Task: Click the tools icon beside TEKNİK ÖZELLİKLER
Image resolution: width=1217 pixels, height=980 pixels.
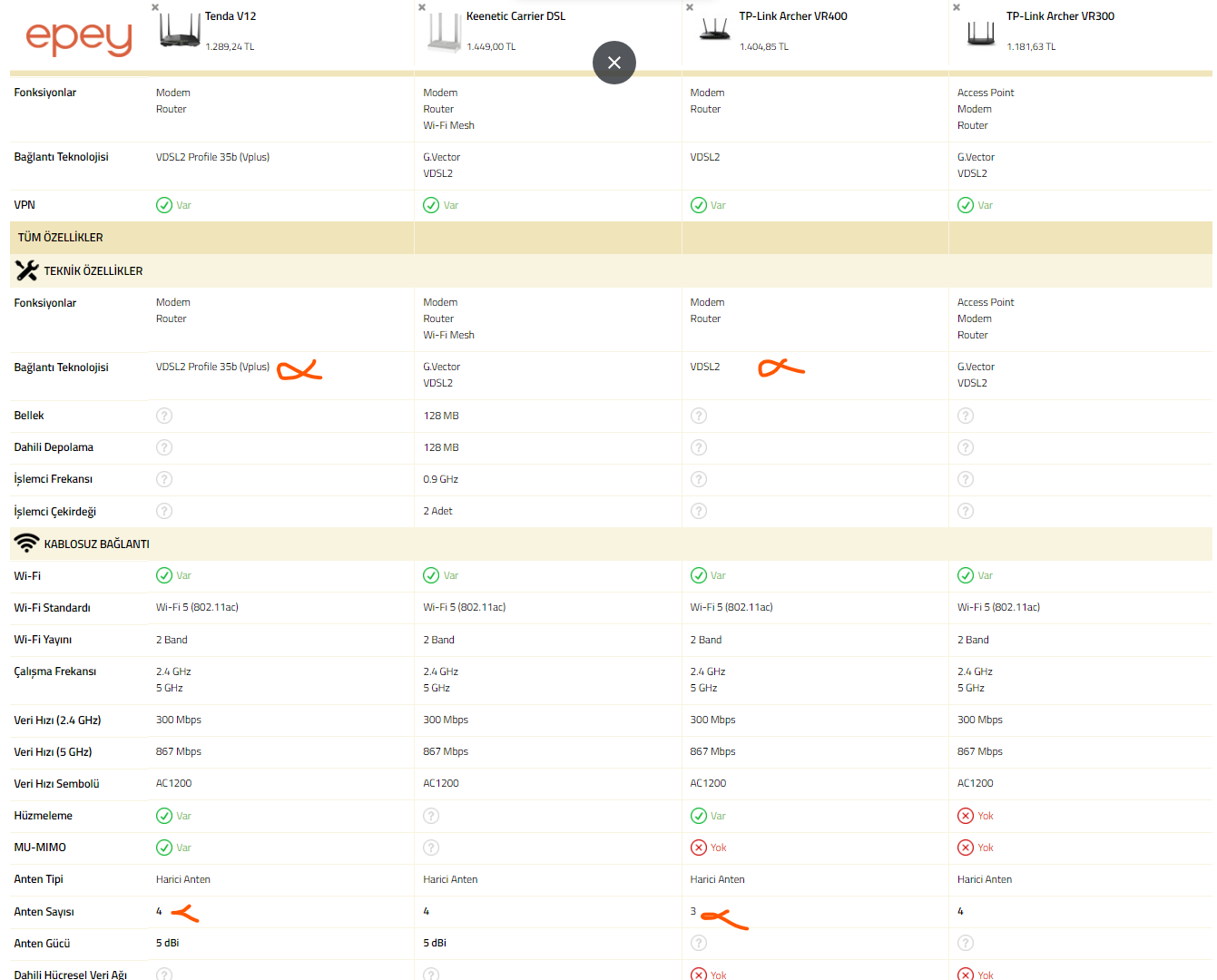Action: point(26,270)
